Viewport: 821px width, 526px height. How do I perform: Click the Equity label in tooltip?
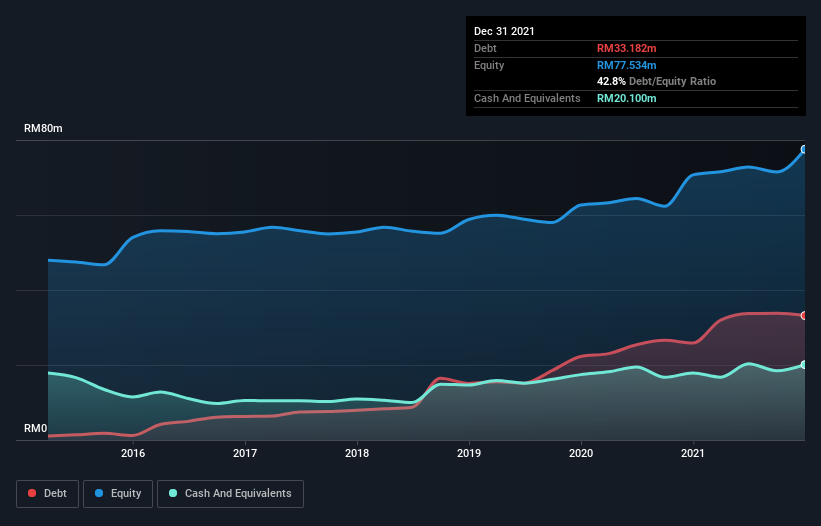click(x=489, y=65)
